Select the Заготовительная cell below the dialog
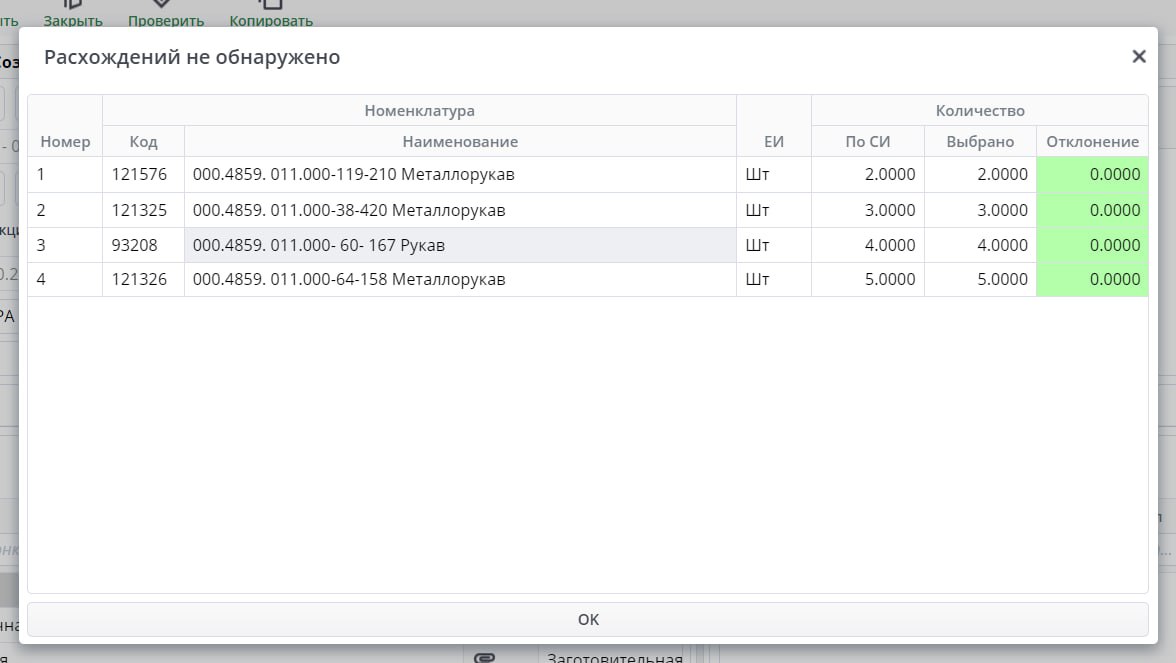This screenshot has height=663, width=1176. point(611,657)
